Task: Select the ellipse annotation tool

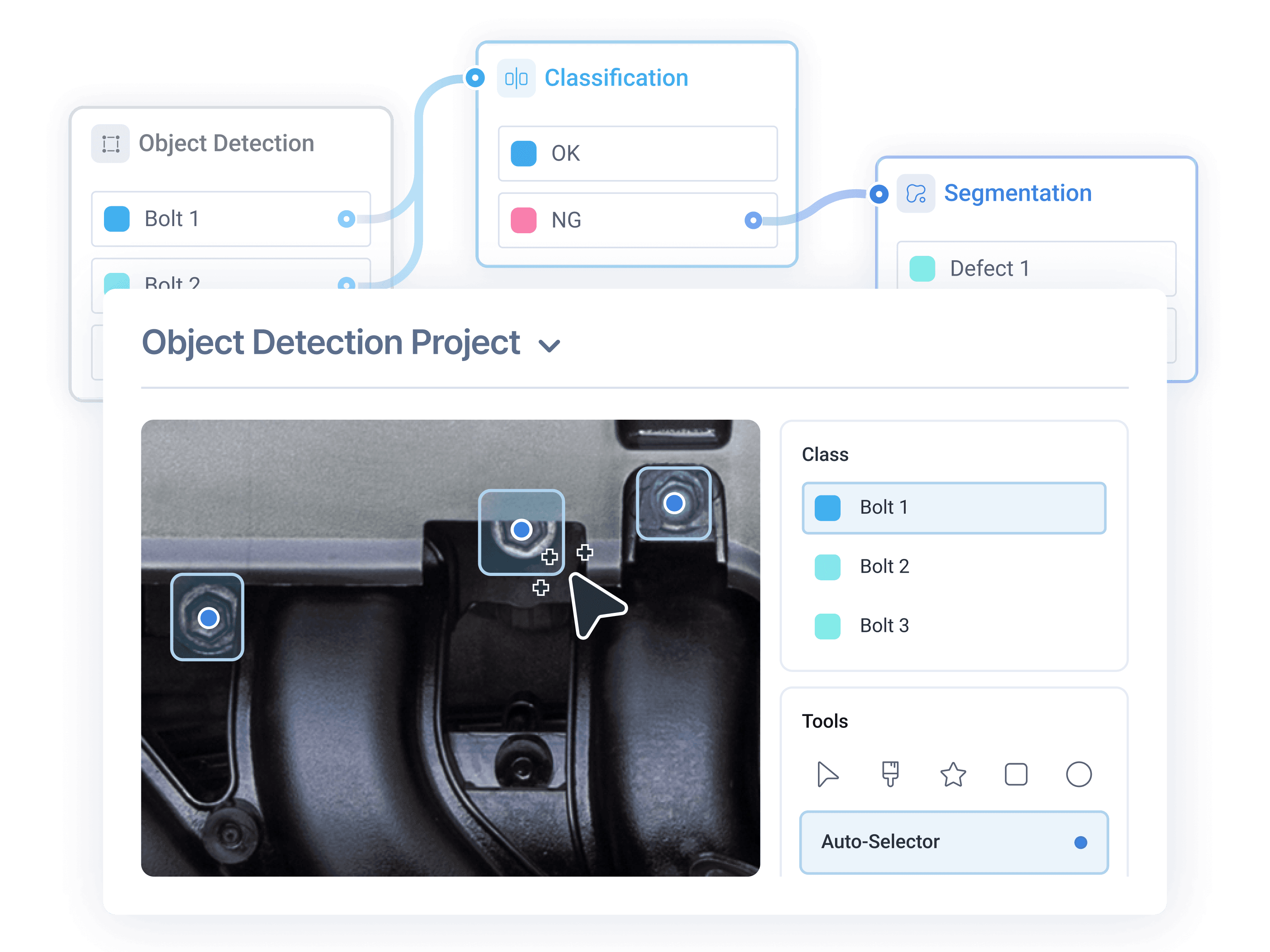Action: click(x=1079, y=775)
